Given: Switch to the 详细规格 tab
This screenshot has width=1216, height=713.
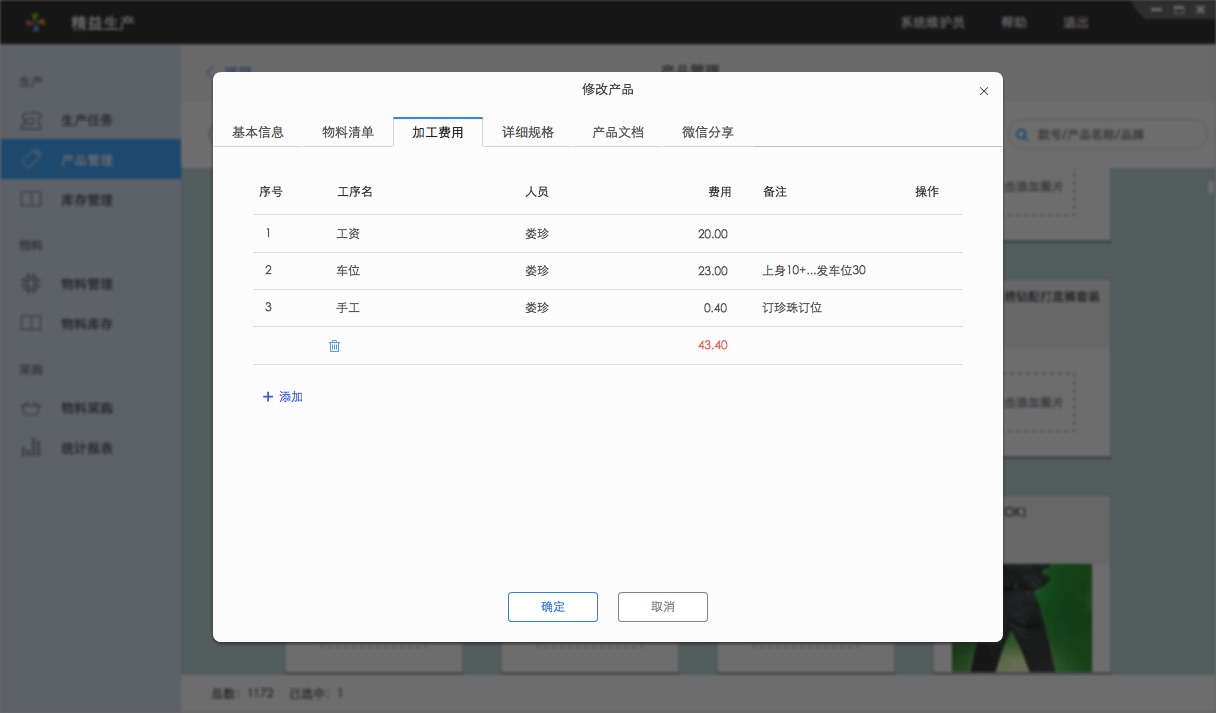Looking at the screenshot, I should point(527,131).
